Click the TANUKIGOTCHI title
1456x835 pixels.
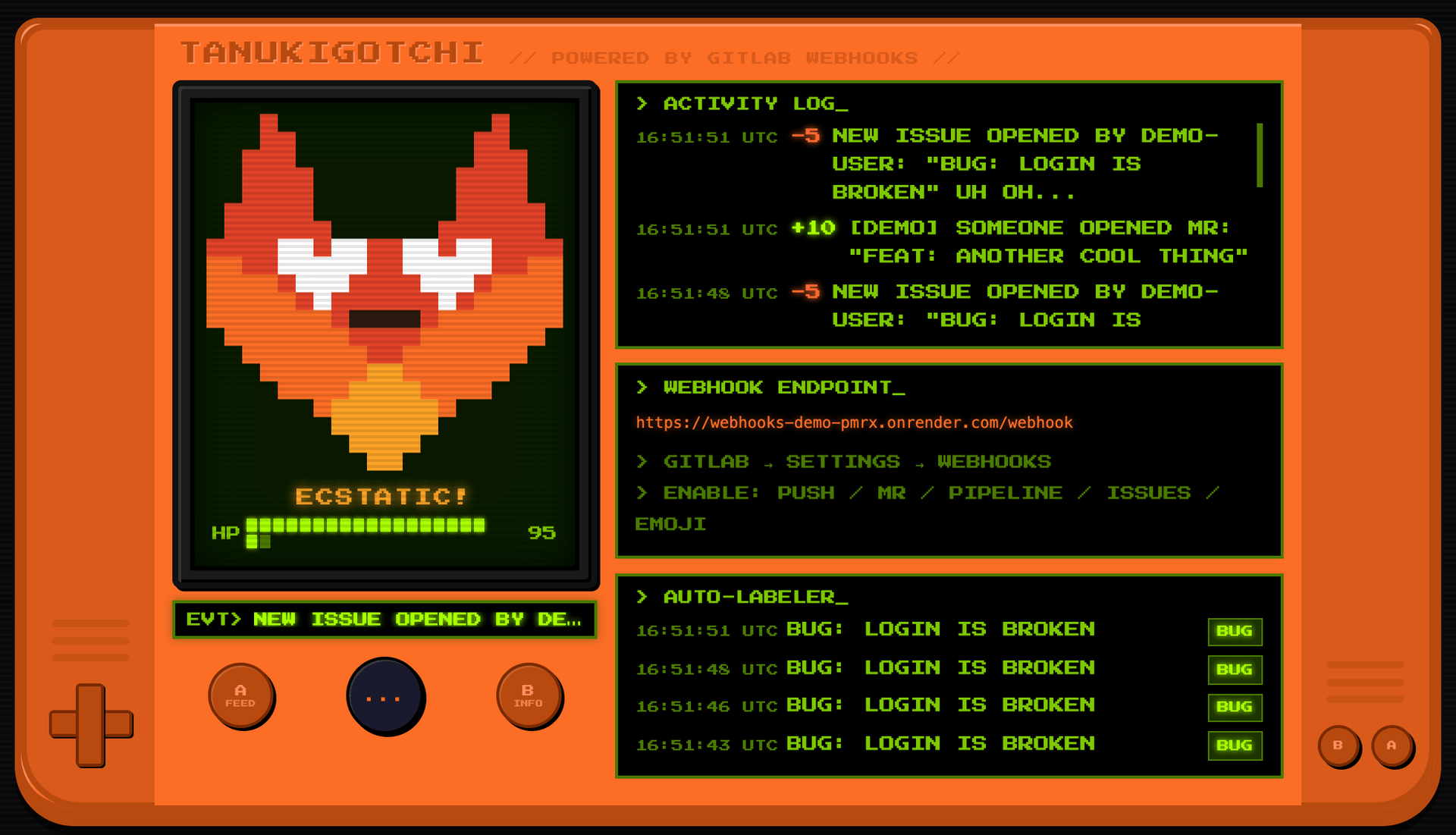coord(332,52)
